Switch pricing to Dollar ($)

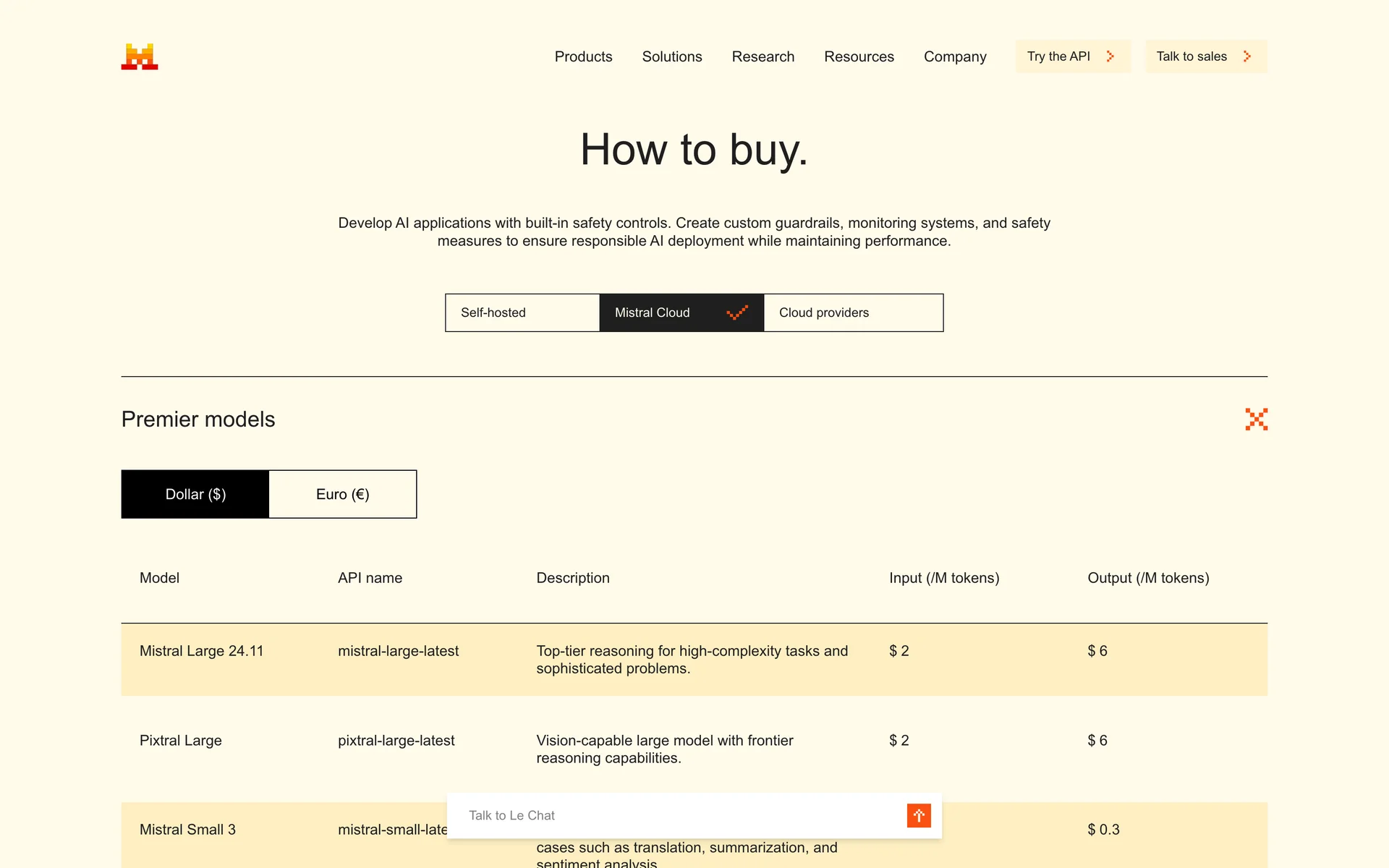[195, 494]
